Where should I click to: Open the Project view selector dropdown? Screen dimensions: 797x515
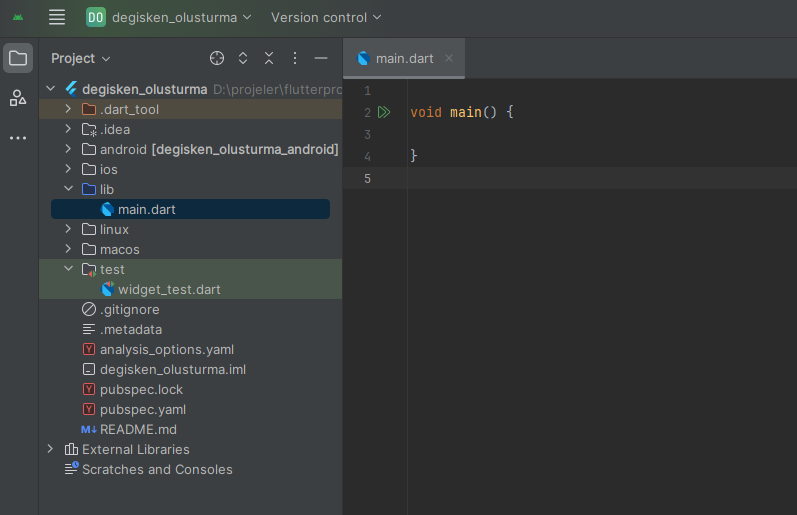80,58
